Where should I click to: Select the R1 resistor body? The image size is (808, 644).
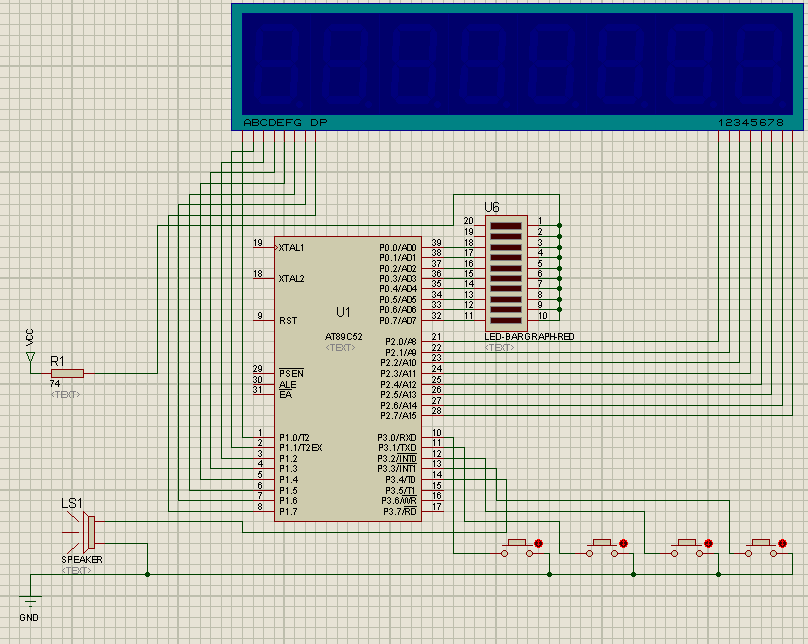point(68,374)
